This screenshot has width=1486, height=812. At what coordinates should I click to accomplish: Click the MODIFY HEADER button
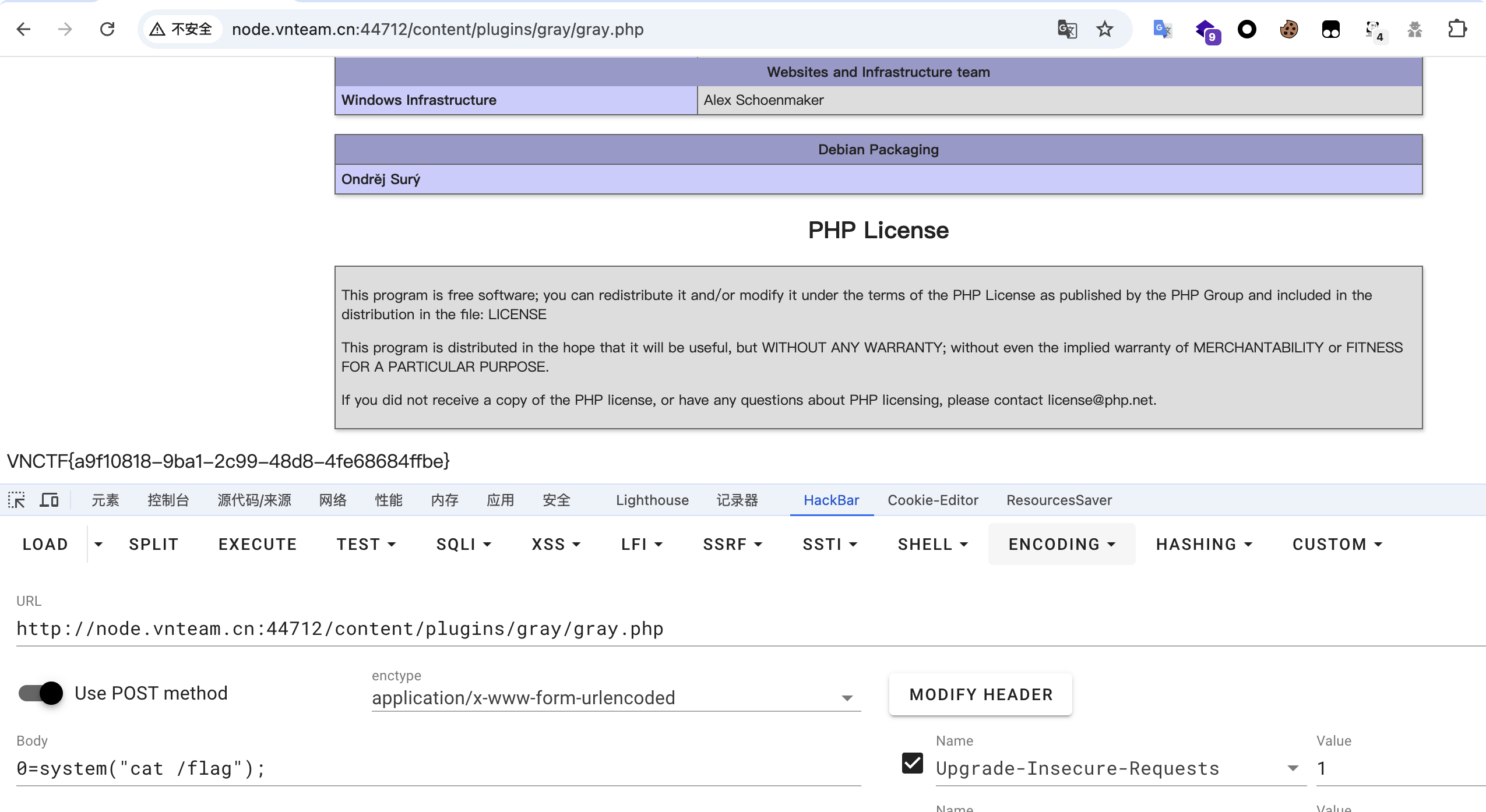pyautogui.click(x=981, y=694)
